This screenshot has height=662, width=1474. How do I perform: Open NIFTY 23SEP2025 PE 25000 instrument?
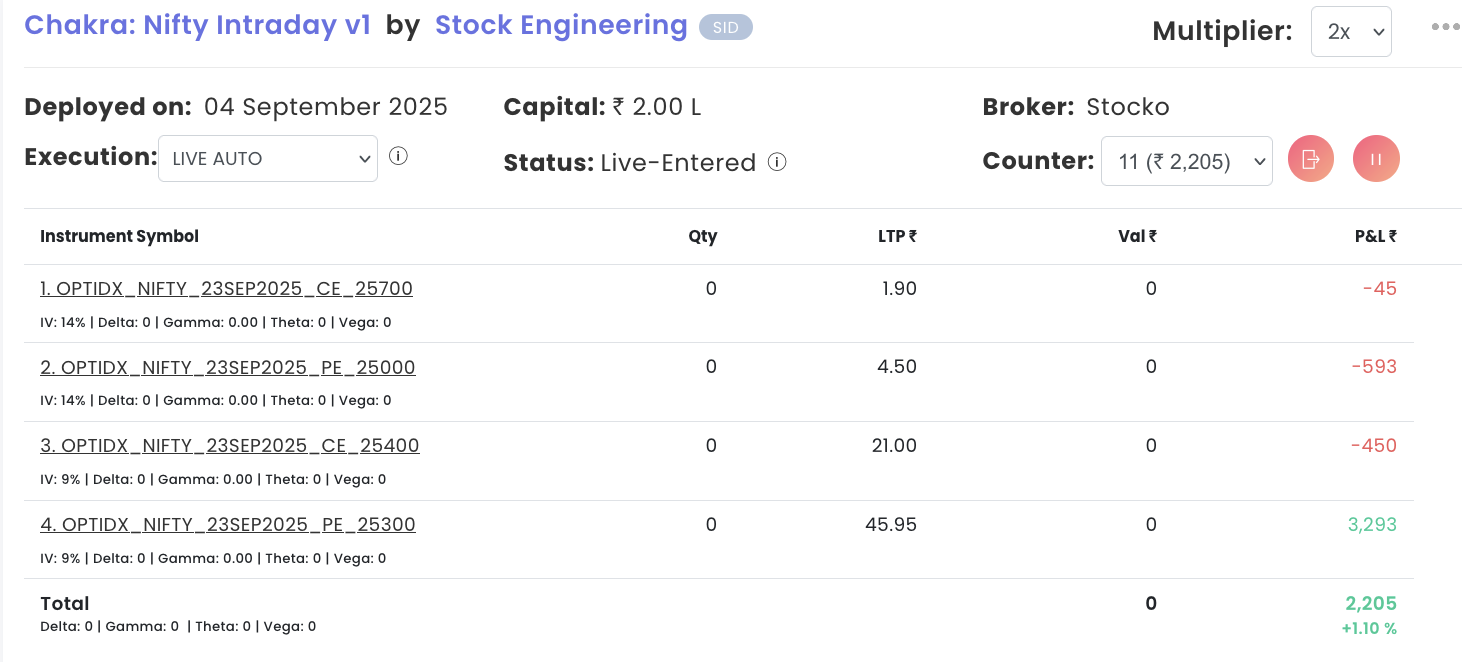pyautogui.click(x=227, y=367)
